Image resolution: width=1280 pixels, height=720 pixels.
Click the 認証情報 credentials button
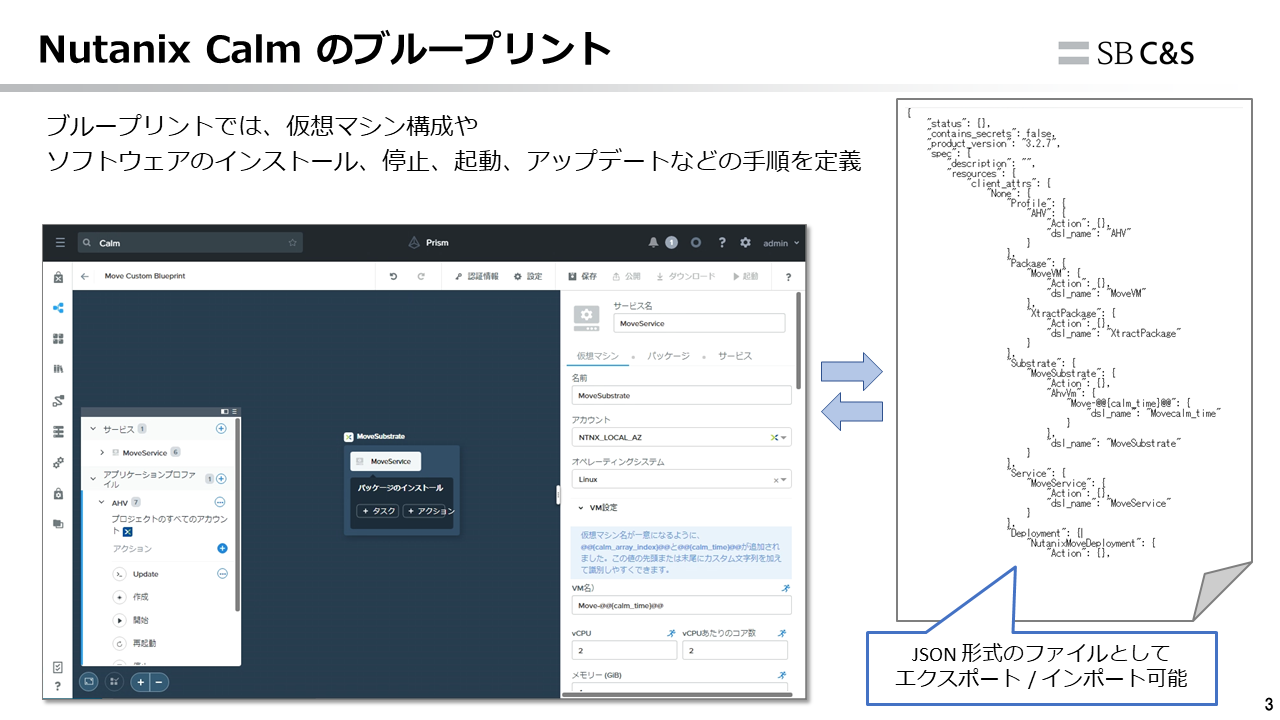click(x=476, y=276)
